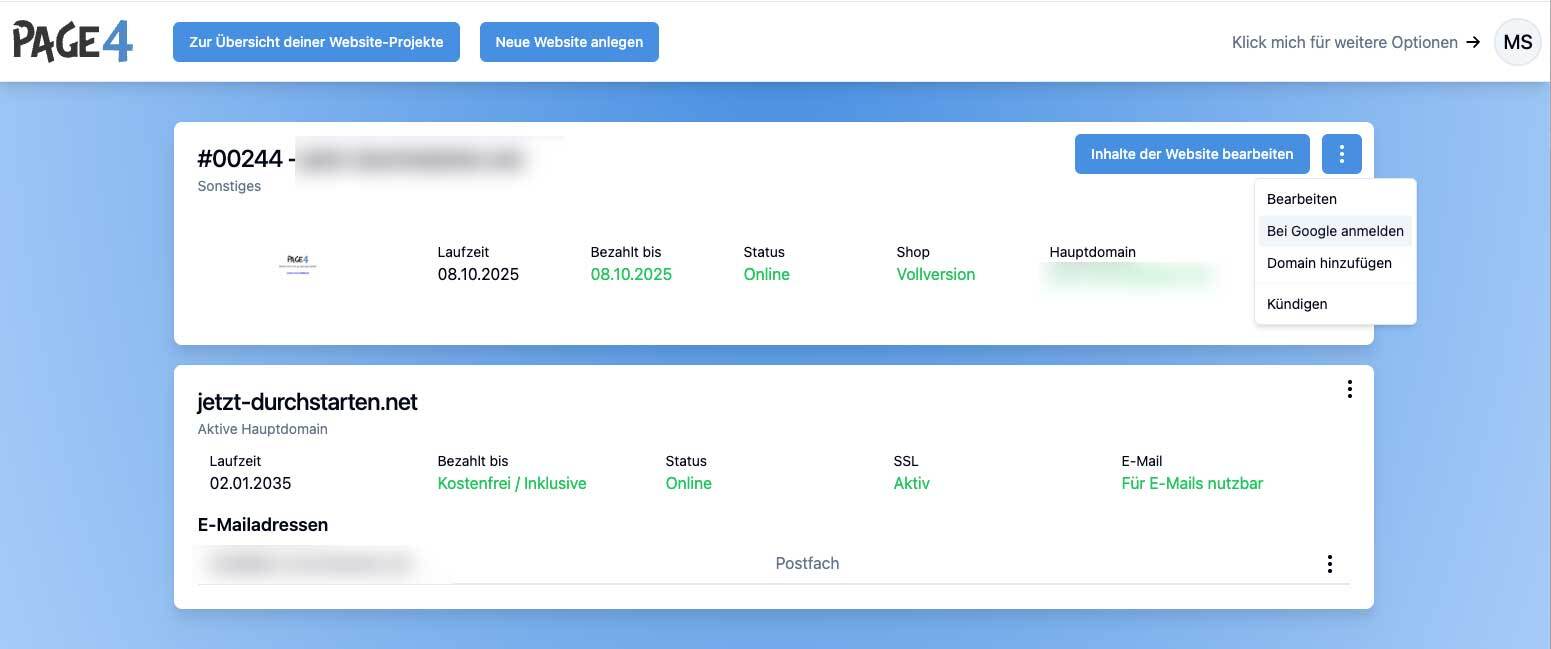Image resolution: width=1551 pixels, height=649 pixels.
Task: Click 'Für E-Mails nutzbar' status text
Action: [x=1192, y=484]
